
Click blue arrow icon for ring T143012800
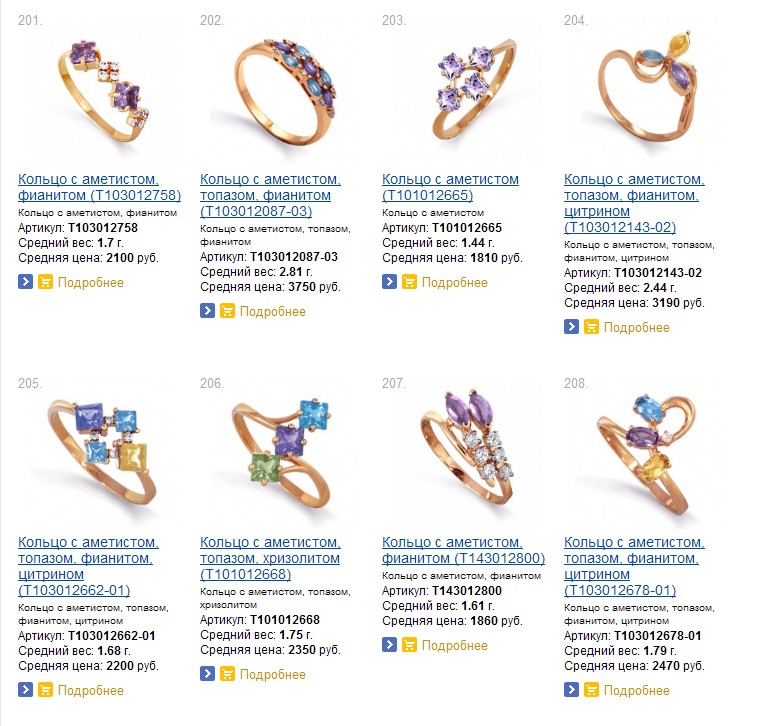[x=389, y=645]
